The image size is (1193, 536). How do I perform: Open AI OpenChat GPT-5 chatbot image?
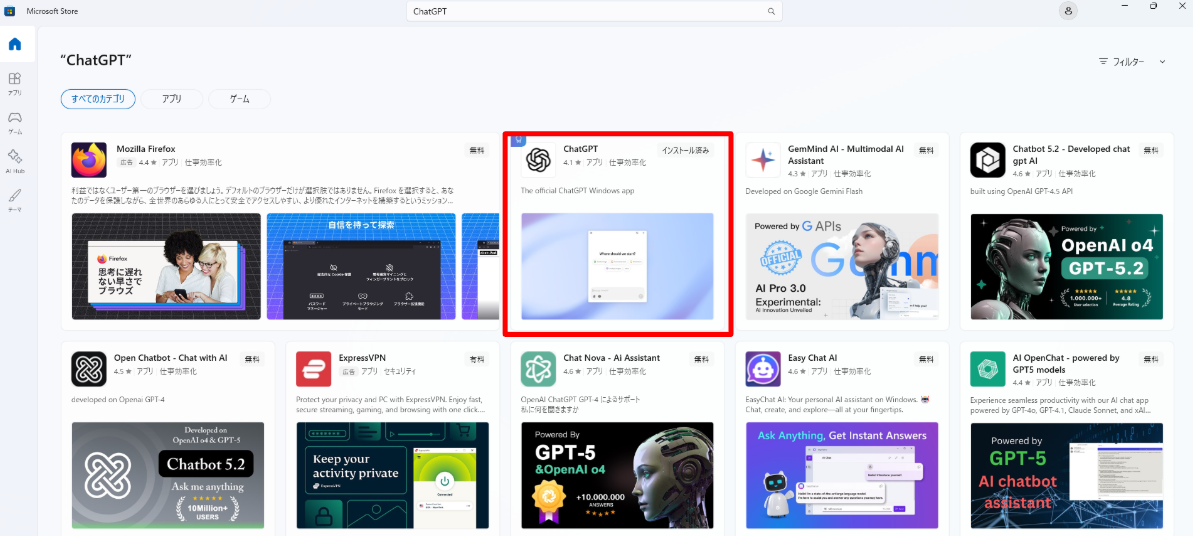point(1067,475)
